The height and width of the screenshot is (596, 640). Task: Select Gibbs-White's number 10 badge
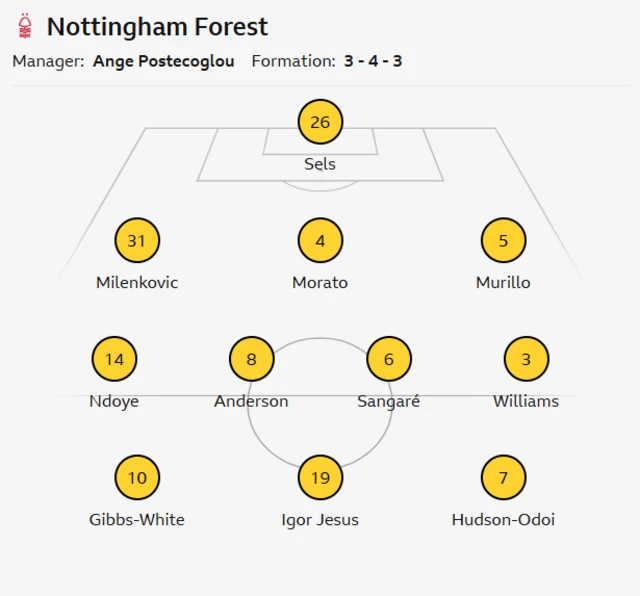137,478
